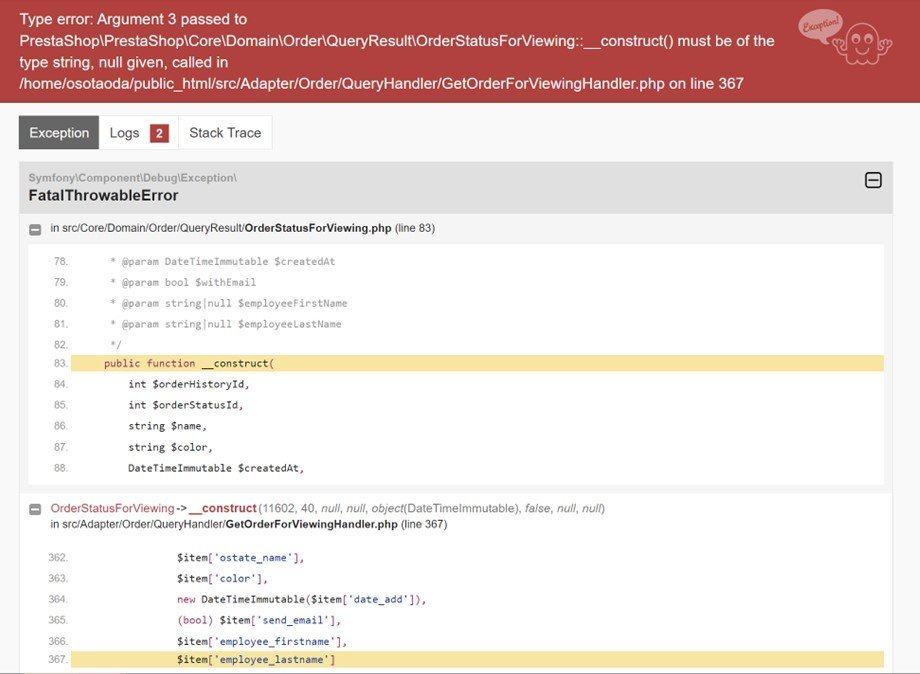Screen dimensions: 920x674
Task: Switch to the Exception tab
Action: [x=59, y=133]
